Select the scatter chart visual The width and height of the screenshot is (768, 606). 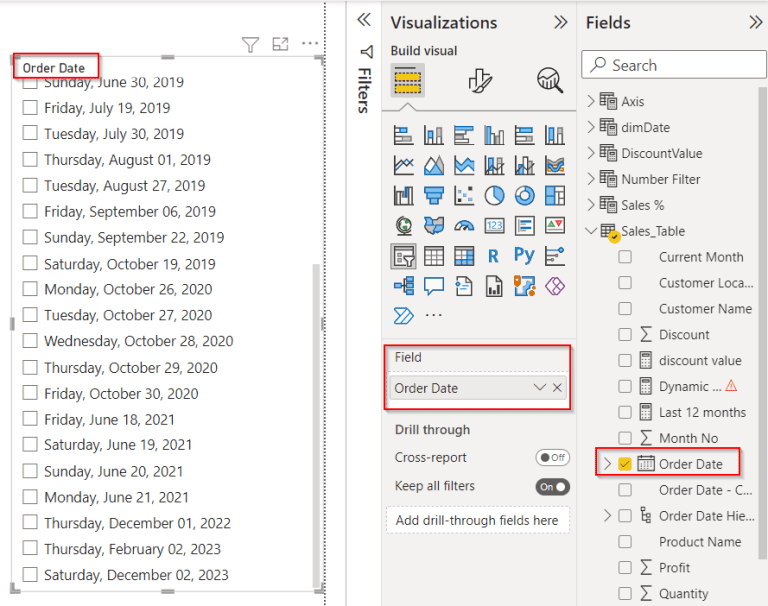tap(464, 196)
